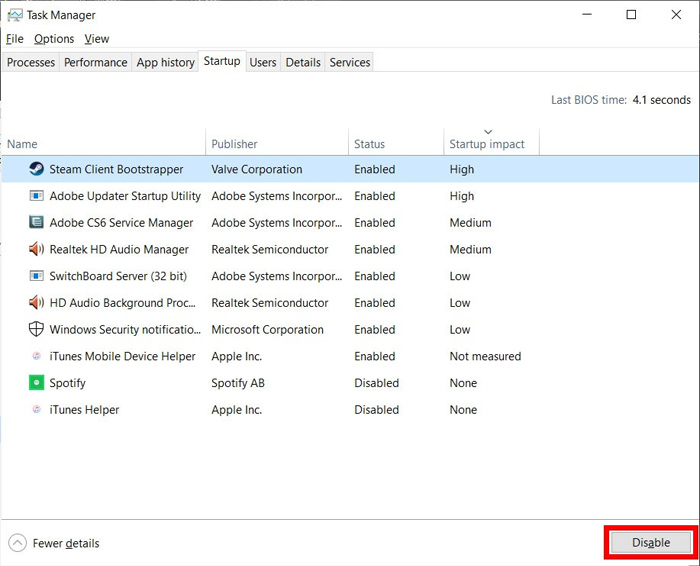Open the Options menu
700x566 pixels.
54,39
